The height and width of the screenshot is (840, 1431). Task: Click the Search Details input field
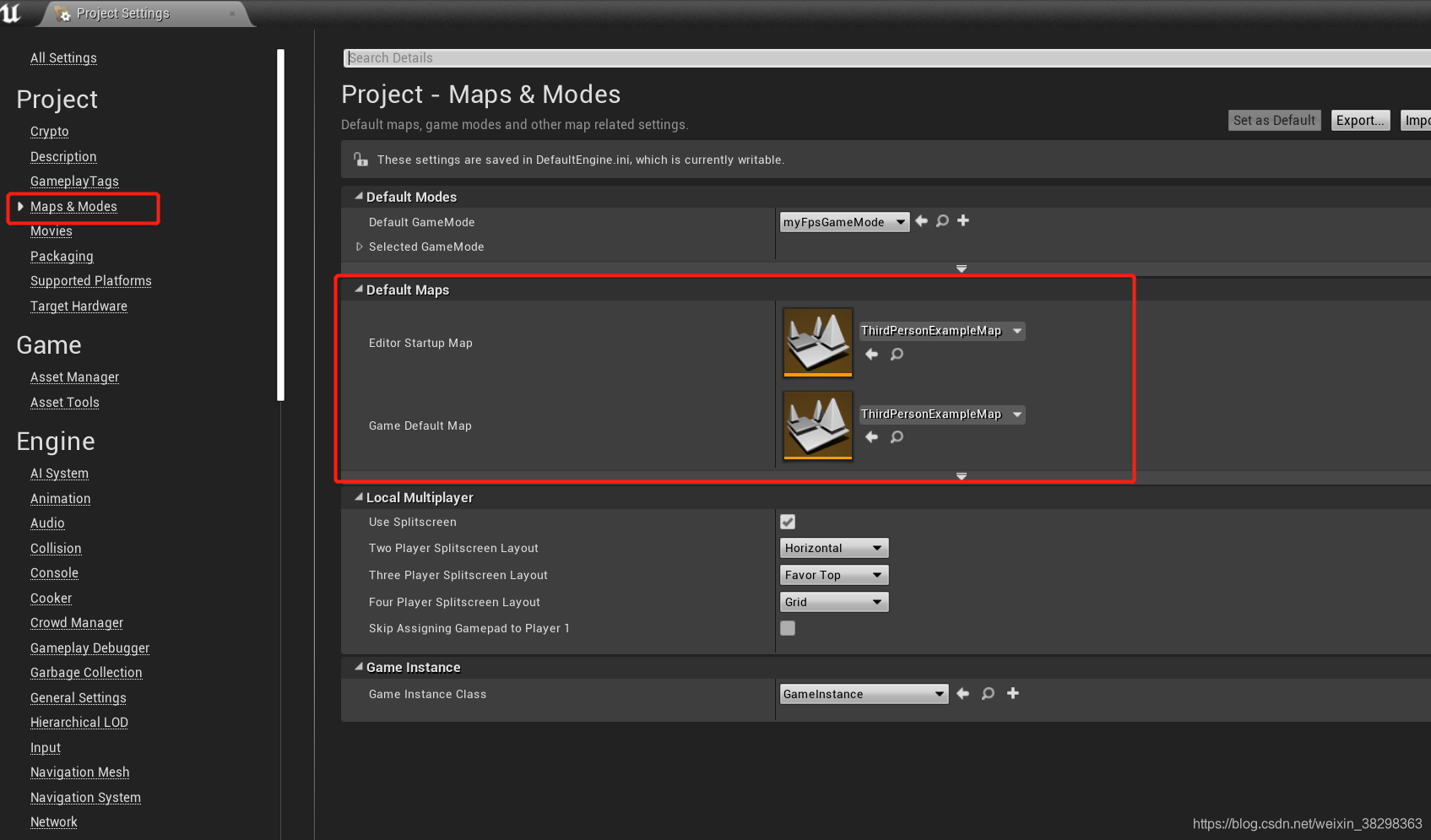[x=886, y=57]
